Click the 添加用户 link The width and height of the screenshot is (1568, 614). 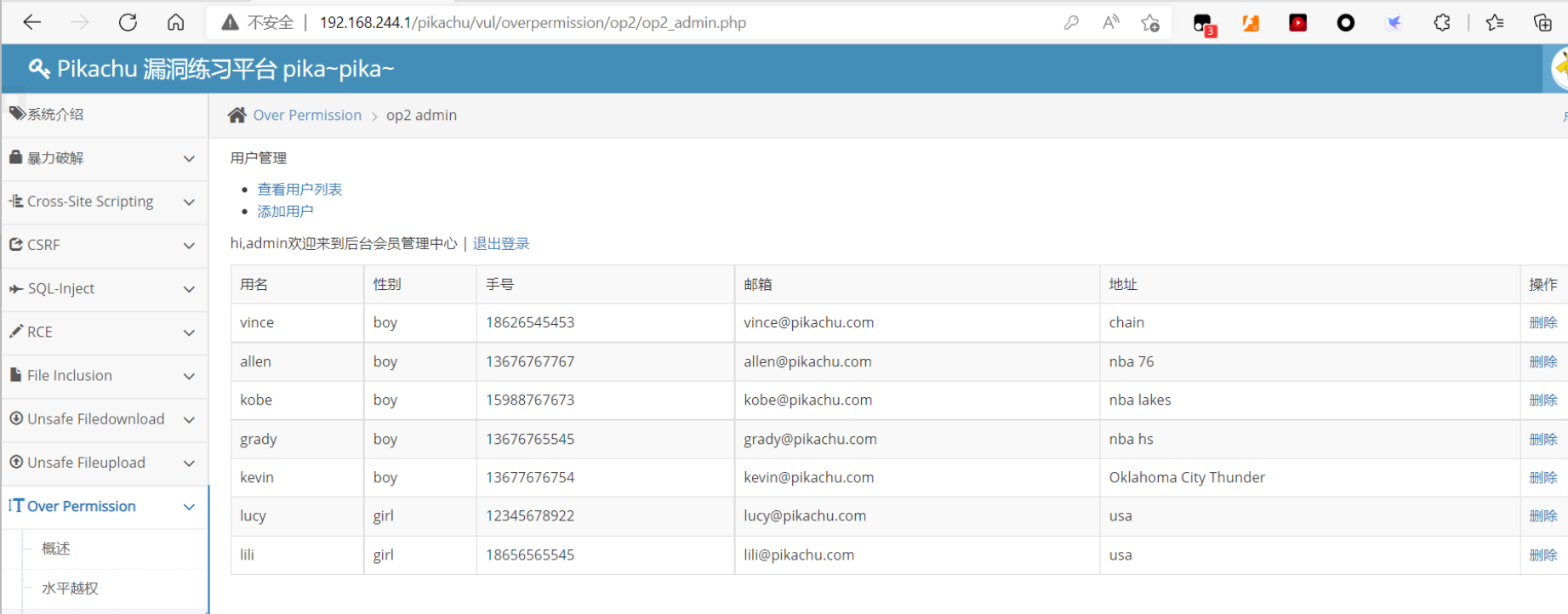pos(285,212)
